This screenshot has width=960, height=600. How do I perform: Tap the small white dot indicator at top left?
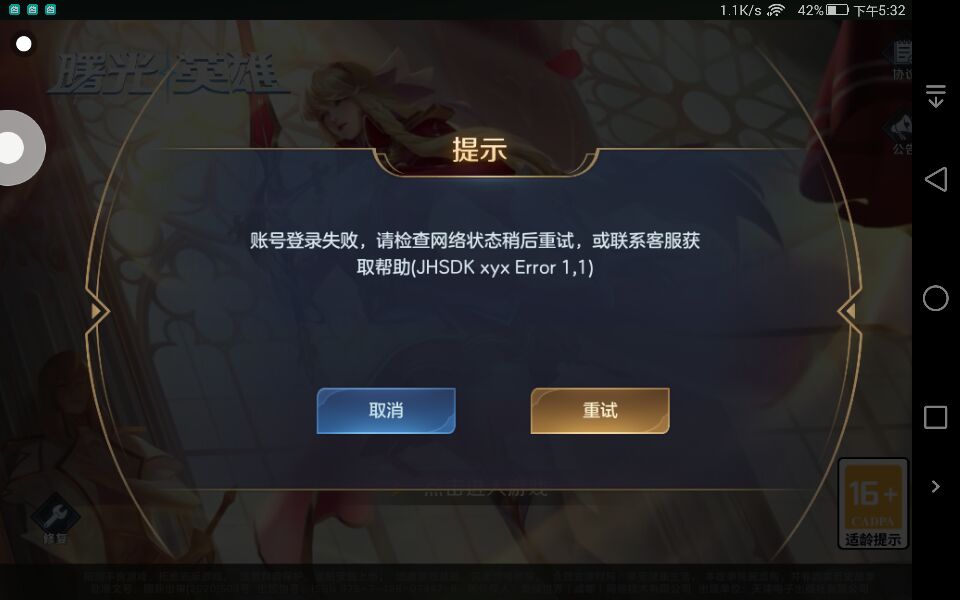24,44
